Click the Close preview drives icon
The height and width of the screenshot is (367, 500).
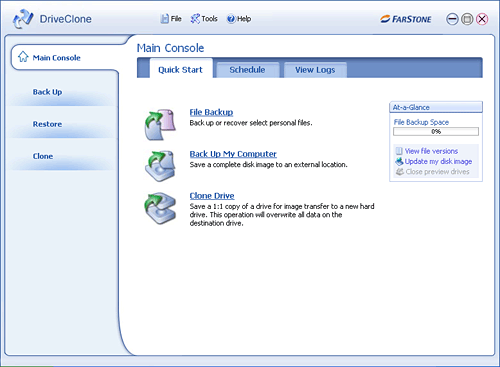pyautogui.click(x=399, y=172)
